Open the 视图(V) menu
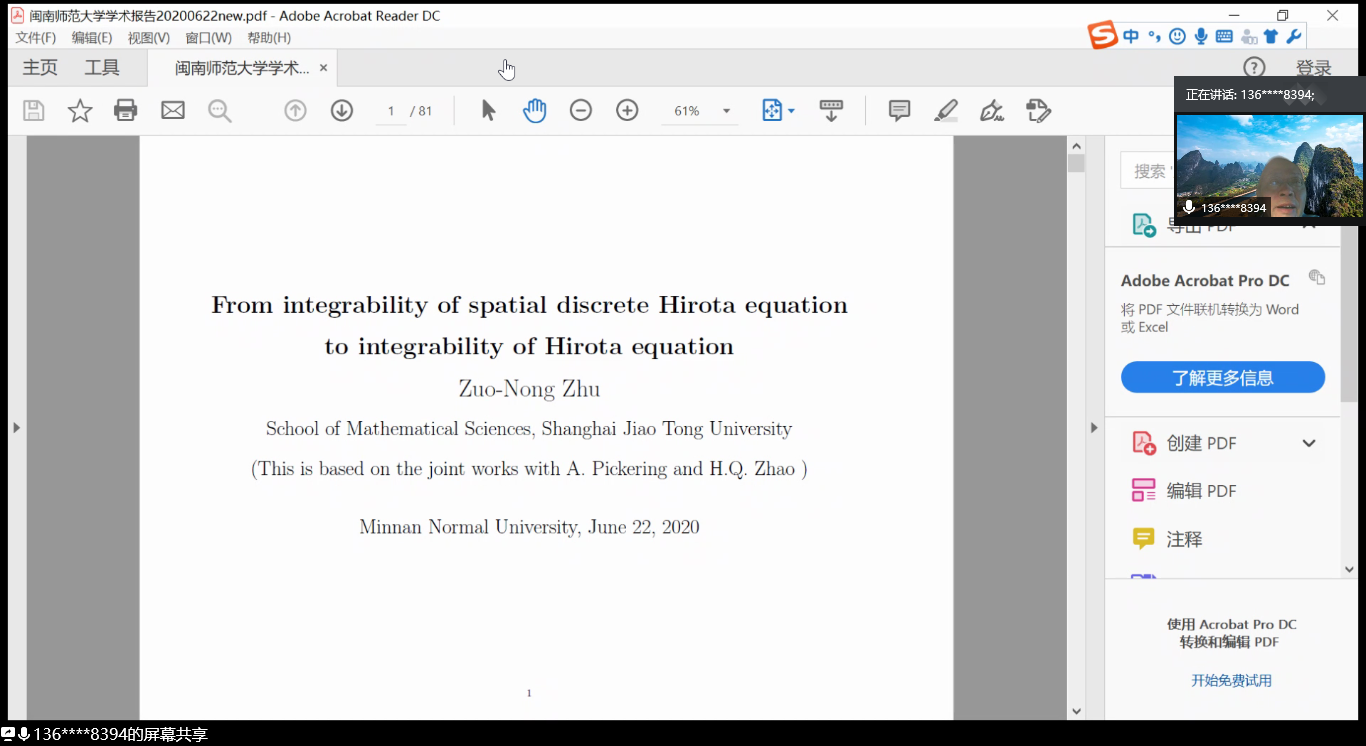 pos(148,38)
